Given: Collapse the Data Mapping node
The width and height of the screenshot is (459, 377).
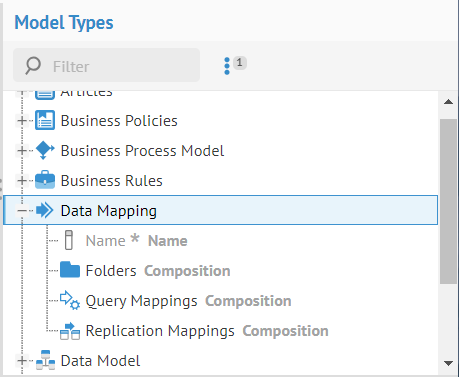Looking at the screenshot, I should (22, 211).
